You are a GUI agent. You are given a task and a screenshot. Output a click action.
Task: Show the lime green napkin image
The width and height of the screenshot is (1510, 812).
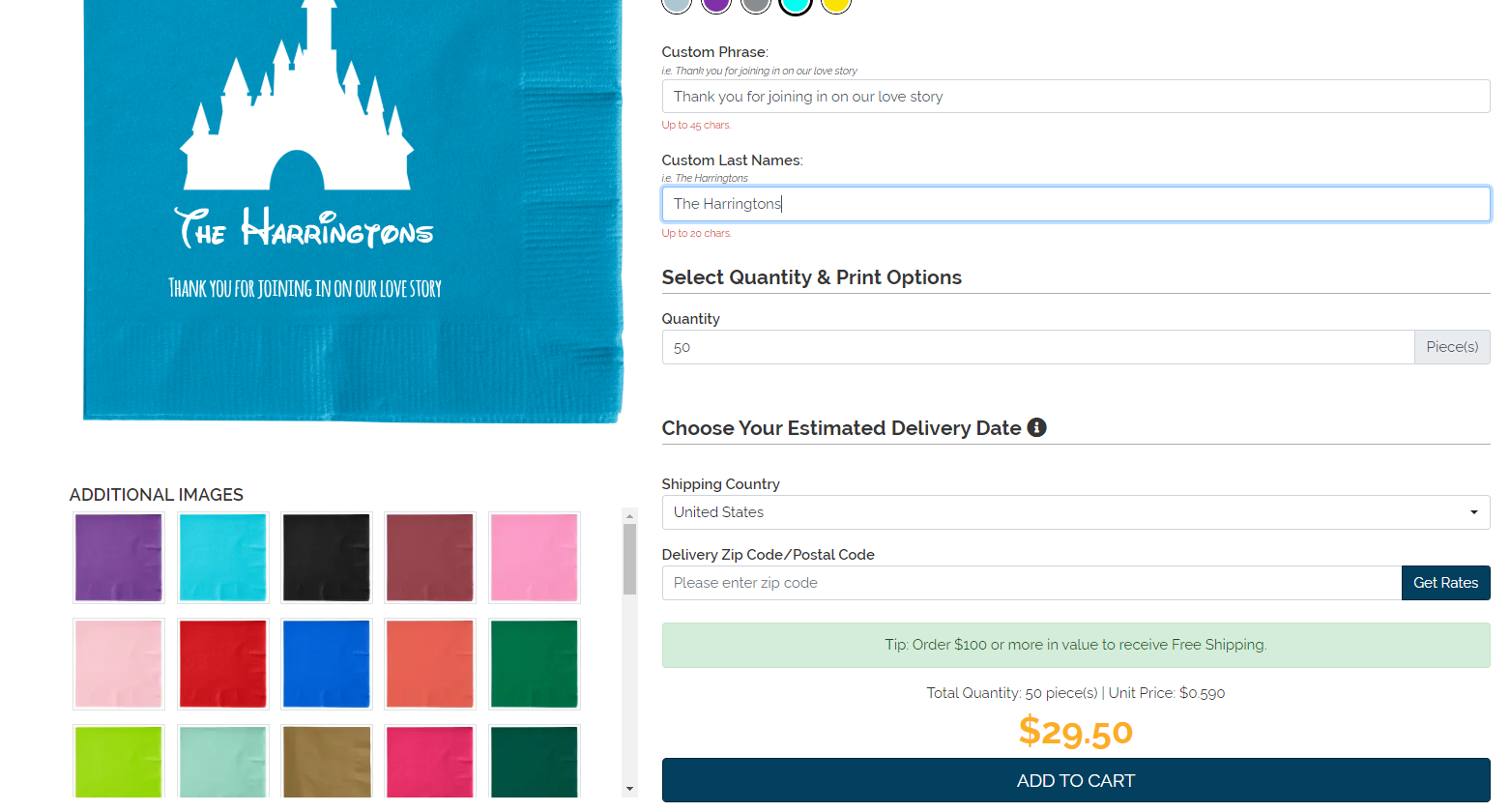(119, 762)
